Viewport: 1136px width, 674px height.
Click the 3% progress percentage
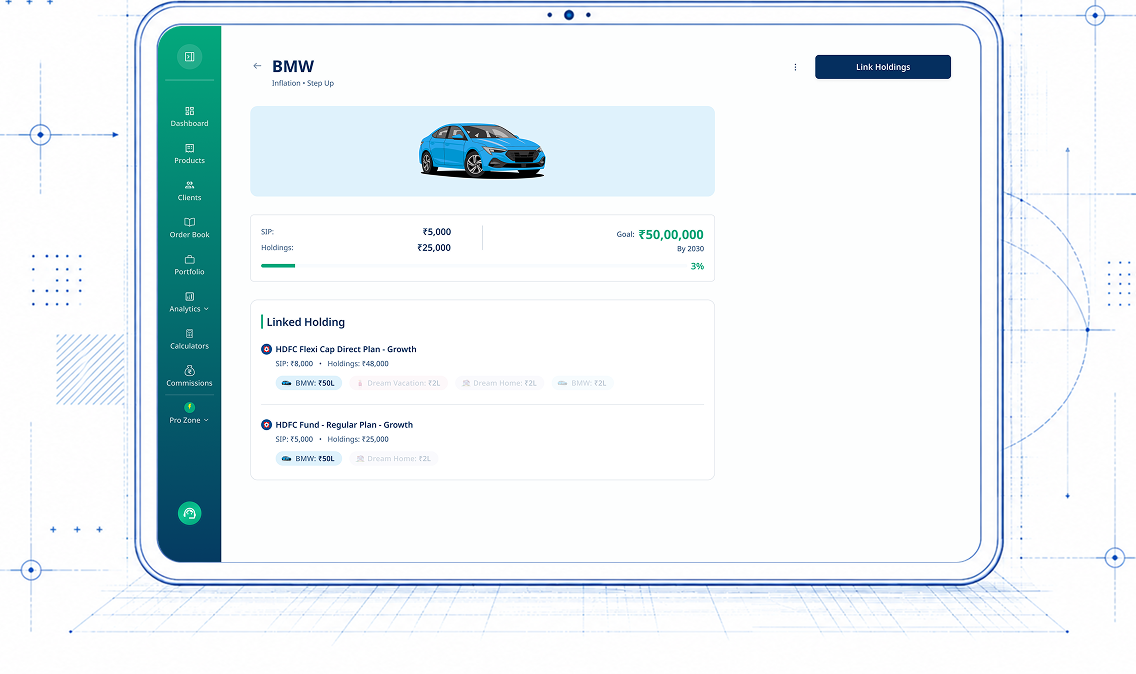point(697,266)
